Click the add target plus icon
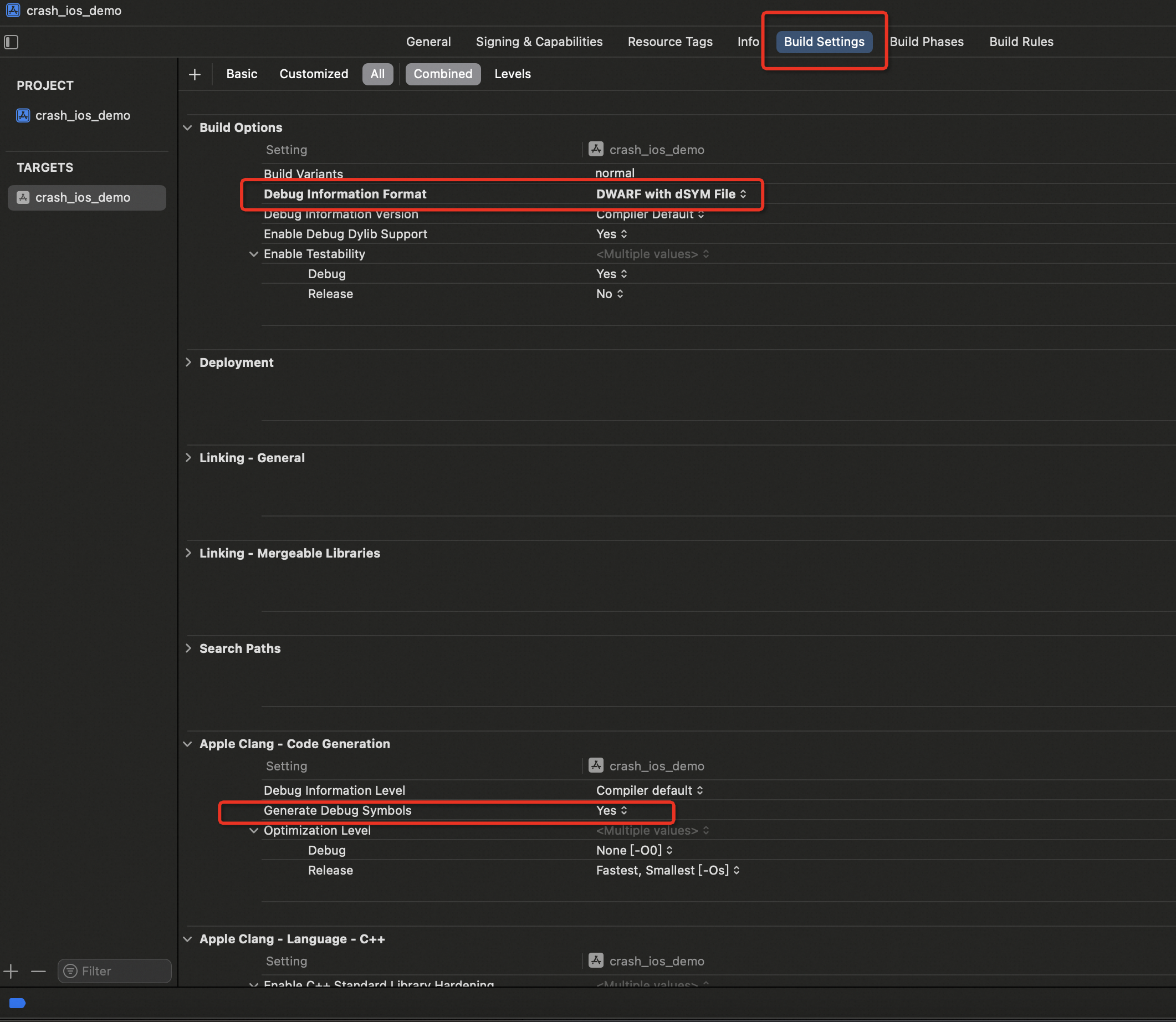The width and height of the screenshot is (1176, 1022). [x=11, y=970]
